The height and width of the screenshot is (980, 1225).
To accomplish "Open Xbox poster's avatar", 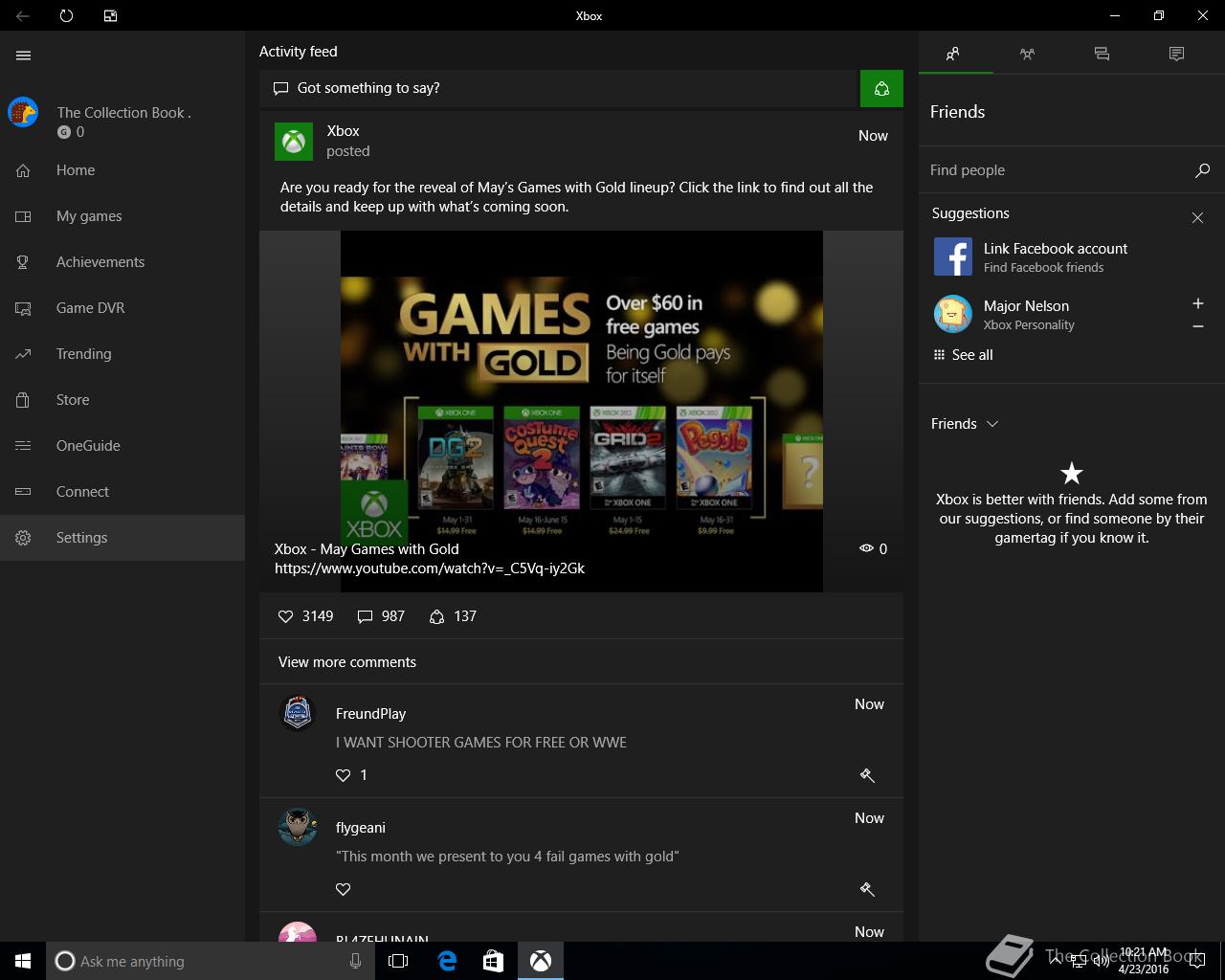I will click(x=294, y=142).
